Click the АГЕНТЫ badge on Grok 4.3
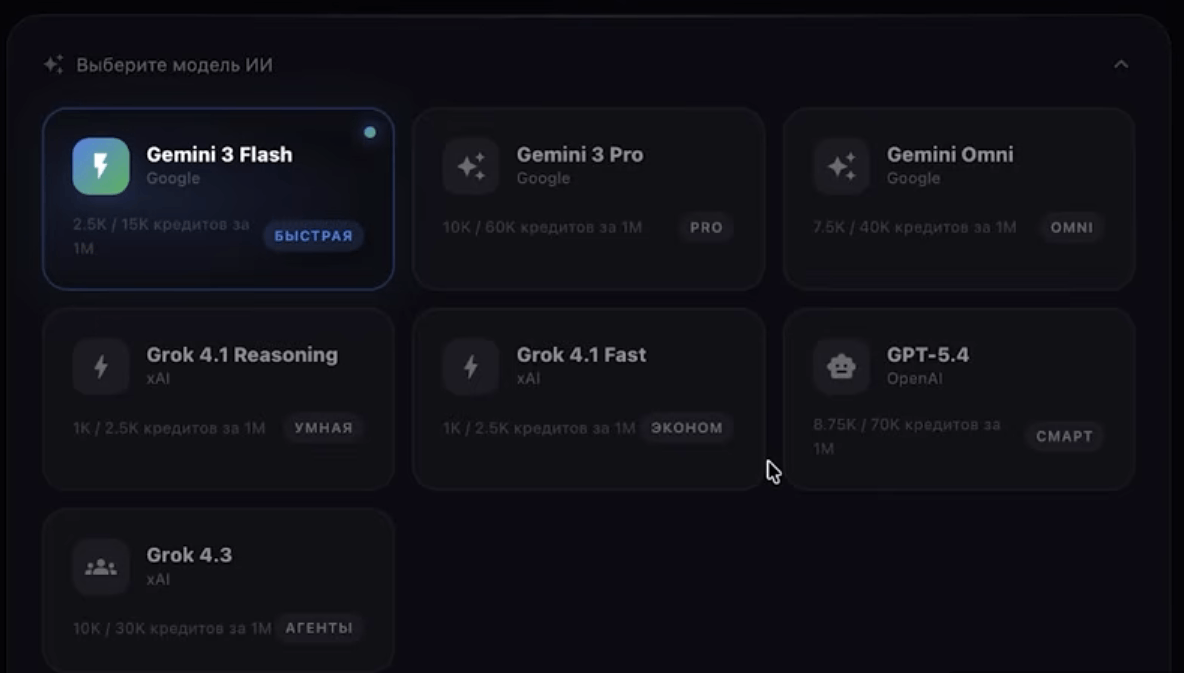The image size is (1184, 673). coord(319,628)
